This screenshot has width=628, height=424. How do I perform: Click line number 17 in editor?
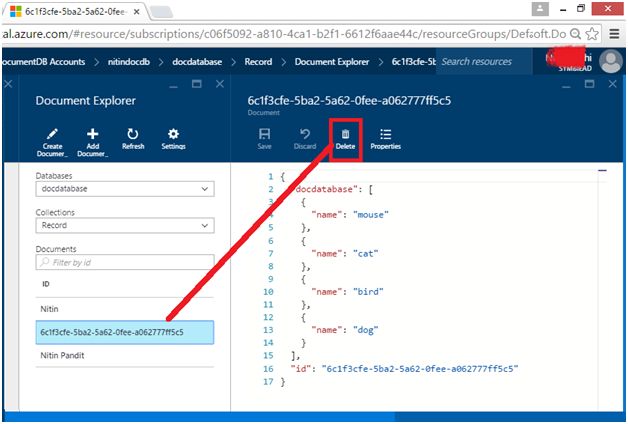pos(268,382)
